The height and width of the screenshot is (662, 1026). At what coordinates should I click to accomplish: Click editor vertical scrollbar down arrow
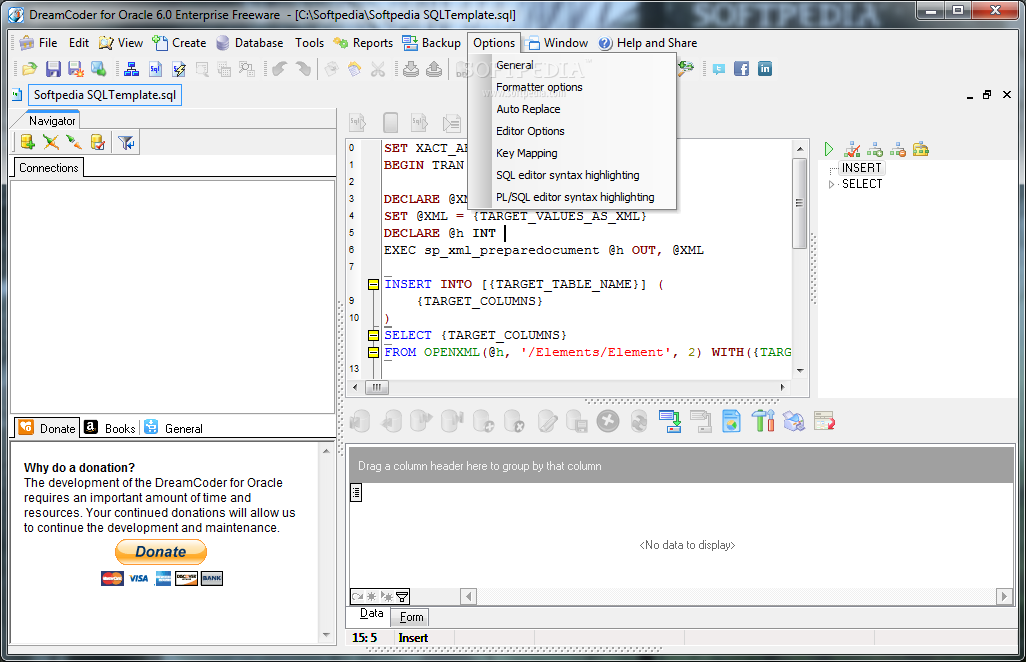click(x=800, y=370)
